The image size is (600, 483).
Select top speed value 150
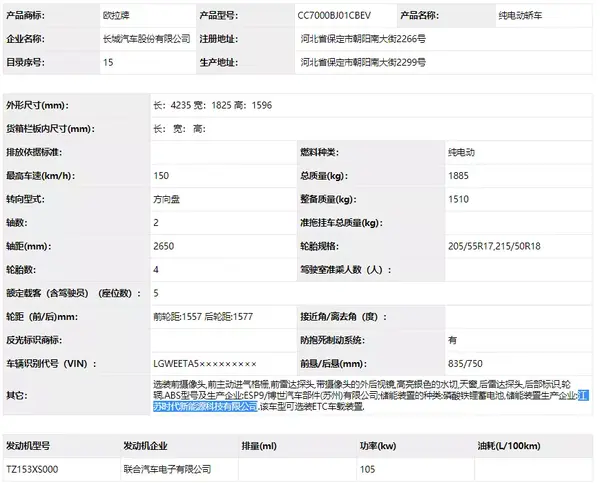pos(161,176)
